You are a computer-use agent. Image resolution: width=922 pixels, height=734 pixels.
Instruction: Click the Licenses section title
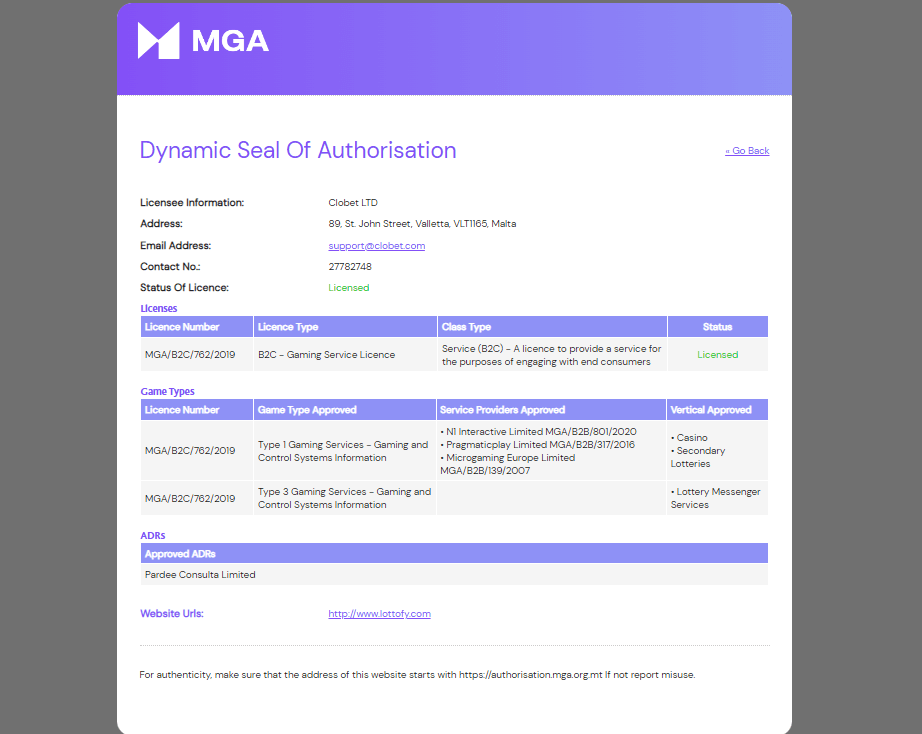tap(159, 308)
